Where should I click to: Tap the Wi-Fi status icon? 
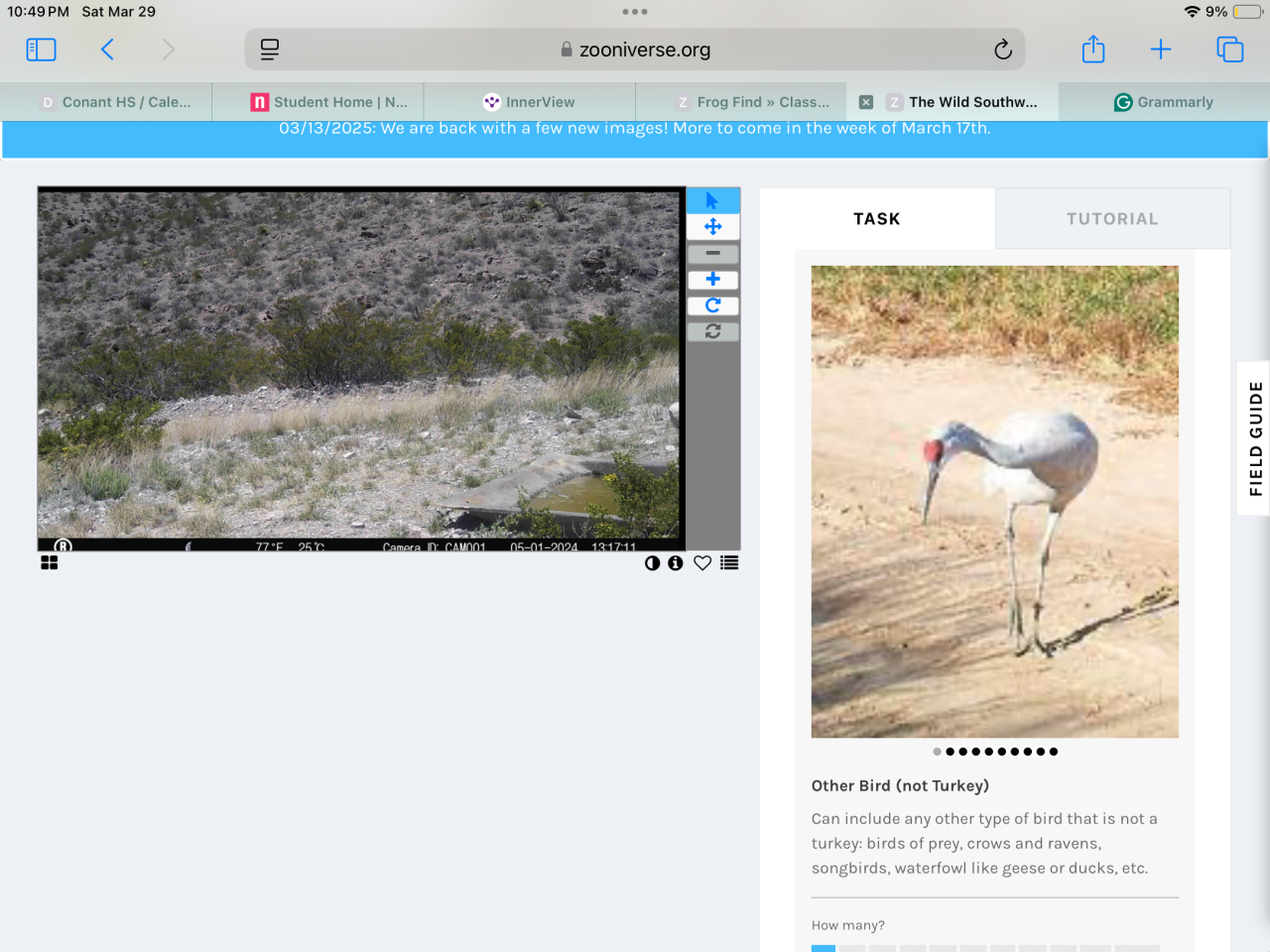click(x=1192, y=12)
